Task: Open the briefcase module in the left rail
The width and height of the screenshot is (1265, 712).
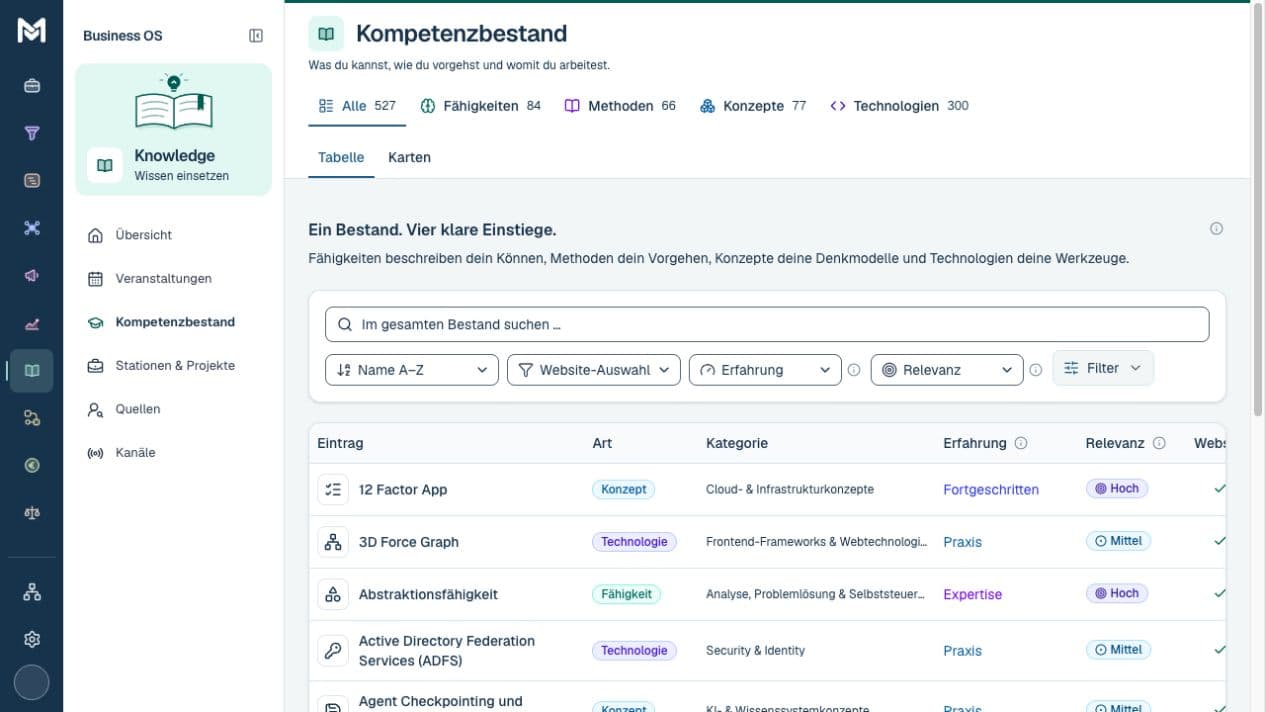Action: pyautogui.click(x=32, y=86)
